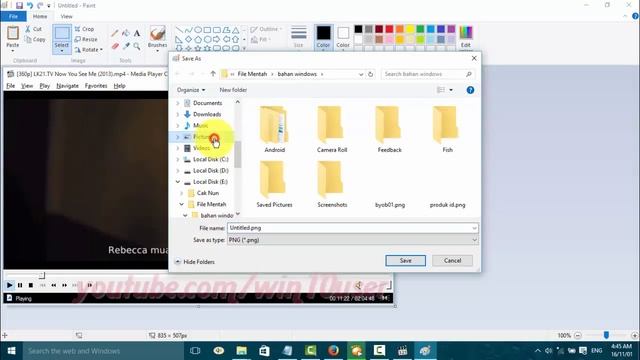Mute audio with Media Player speaker icon
This screenshot has width=640, height=360.
(x=358, y=285)
